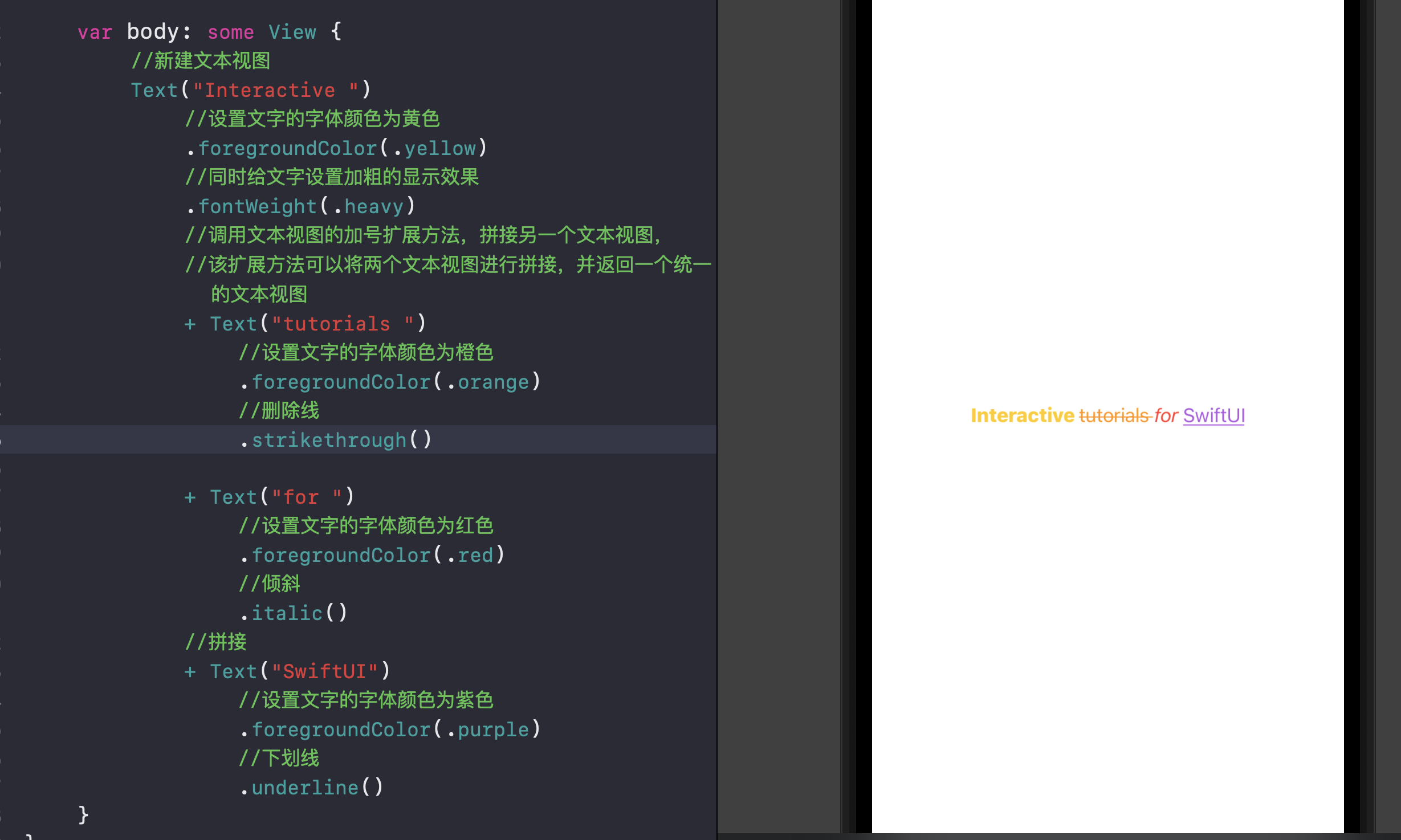Viewport: 1401px width, 840px height.
Task: Click the underlined "SwiftUI" preview text
Action: (1213, 415)
